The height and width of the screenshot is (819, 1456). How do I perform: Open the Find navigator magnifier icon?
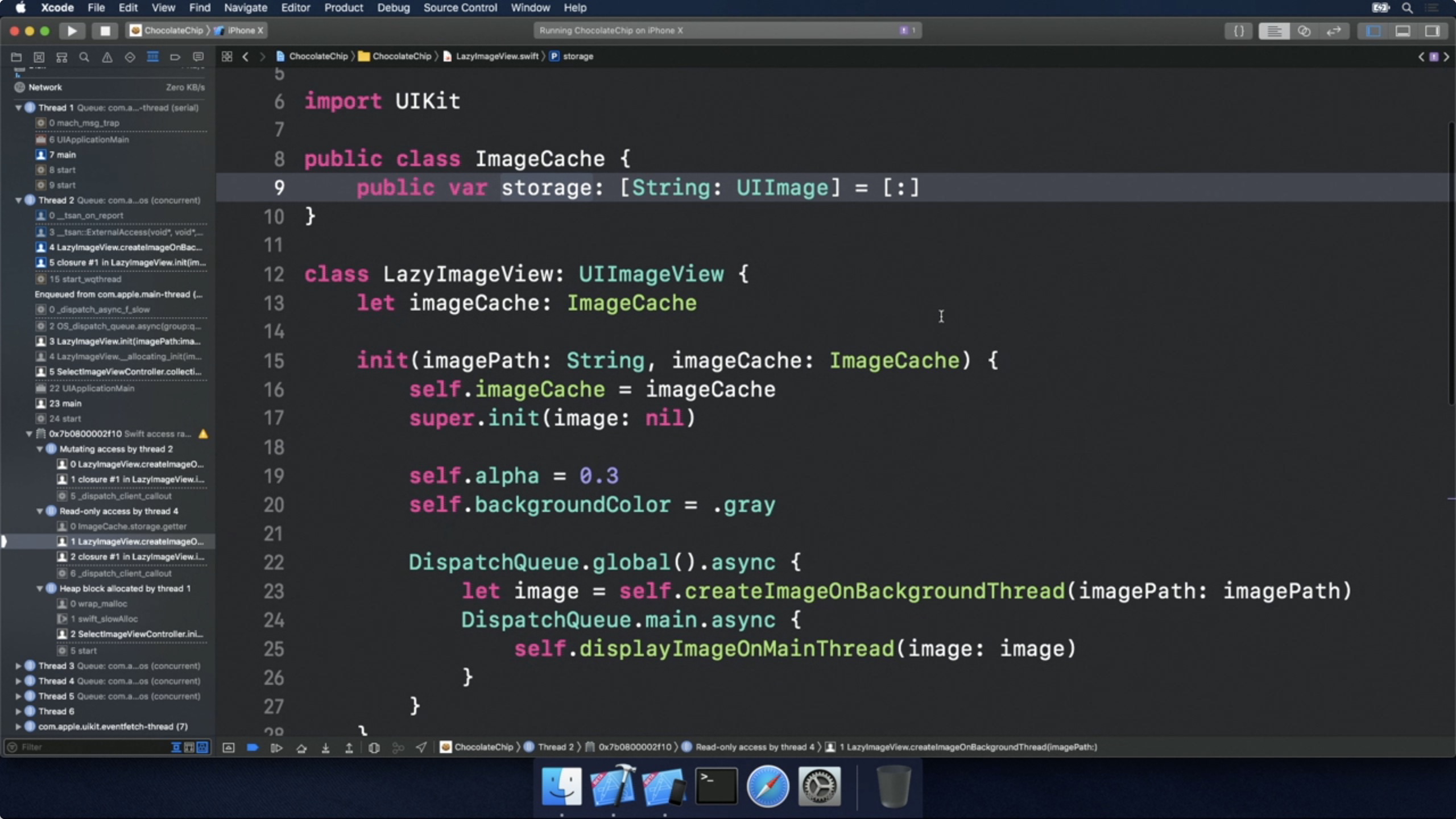(x=84, y=56)
